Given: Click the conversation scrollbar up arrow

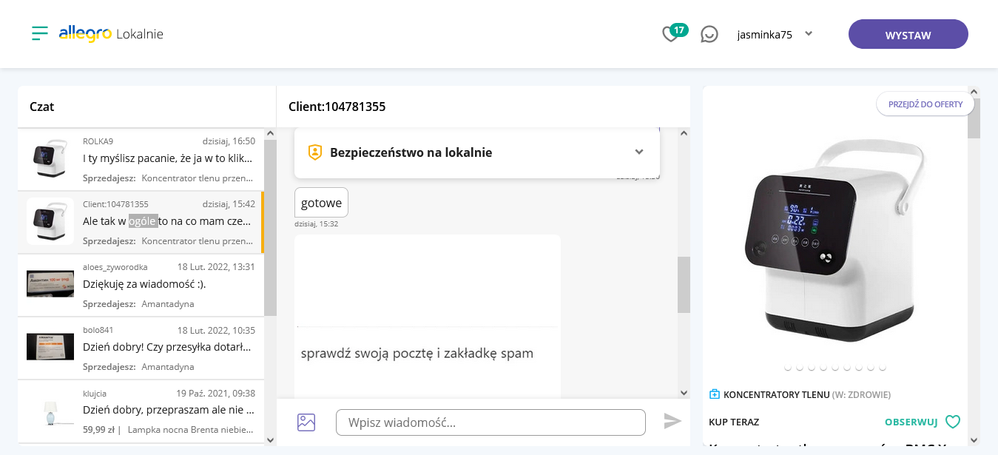Looking at the screenshot, I should coord(684,134).
